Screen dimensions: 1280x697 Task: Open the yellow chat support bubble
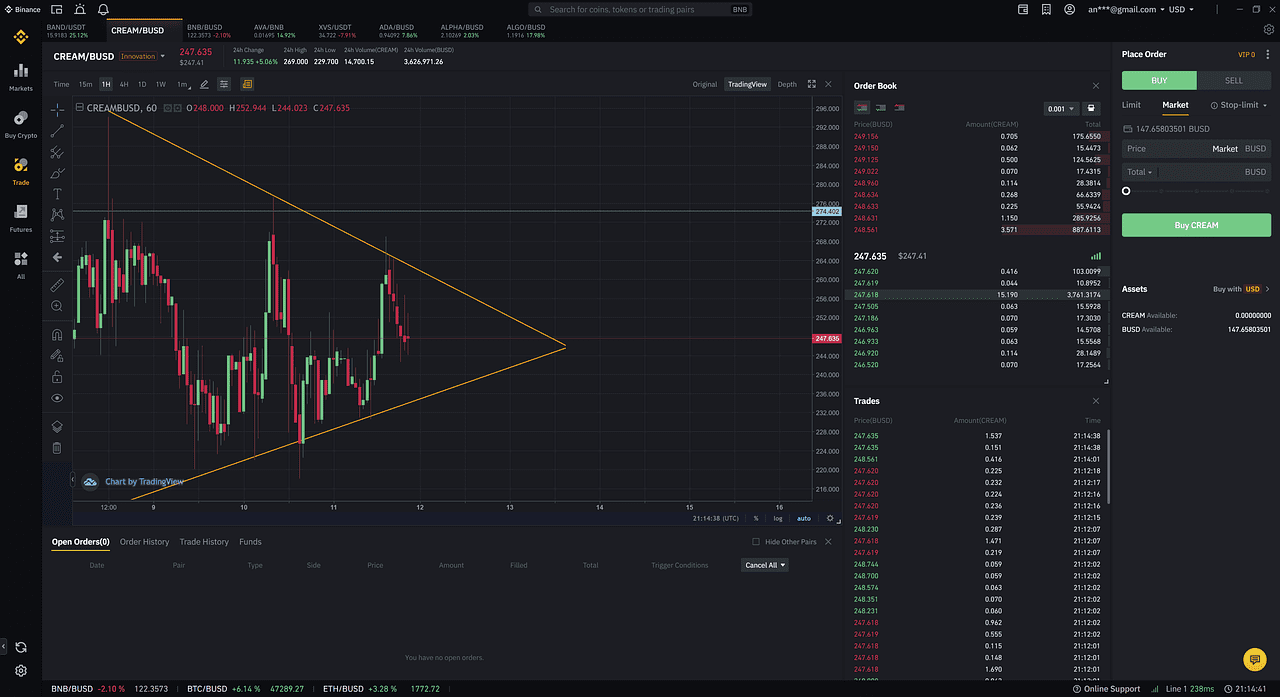coord(1254,659)
